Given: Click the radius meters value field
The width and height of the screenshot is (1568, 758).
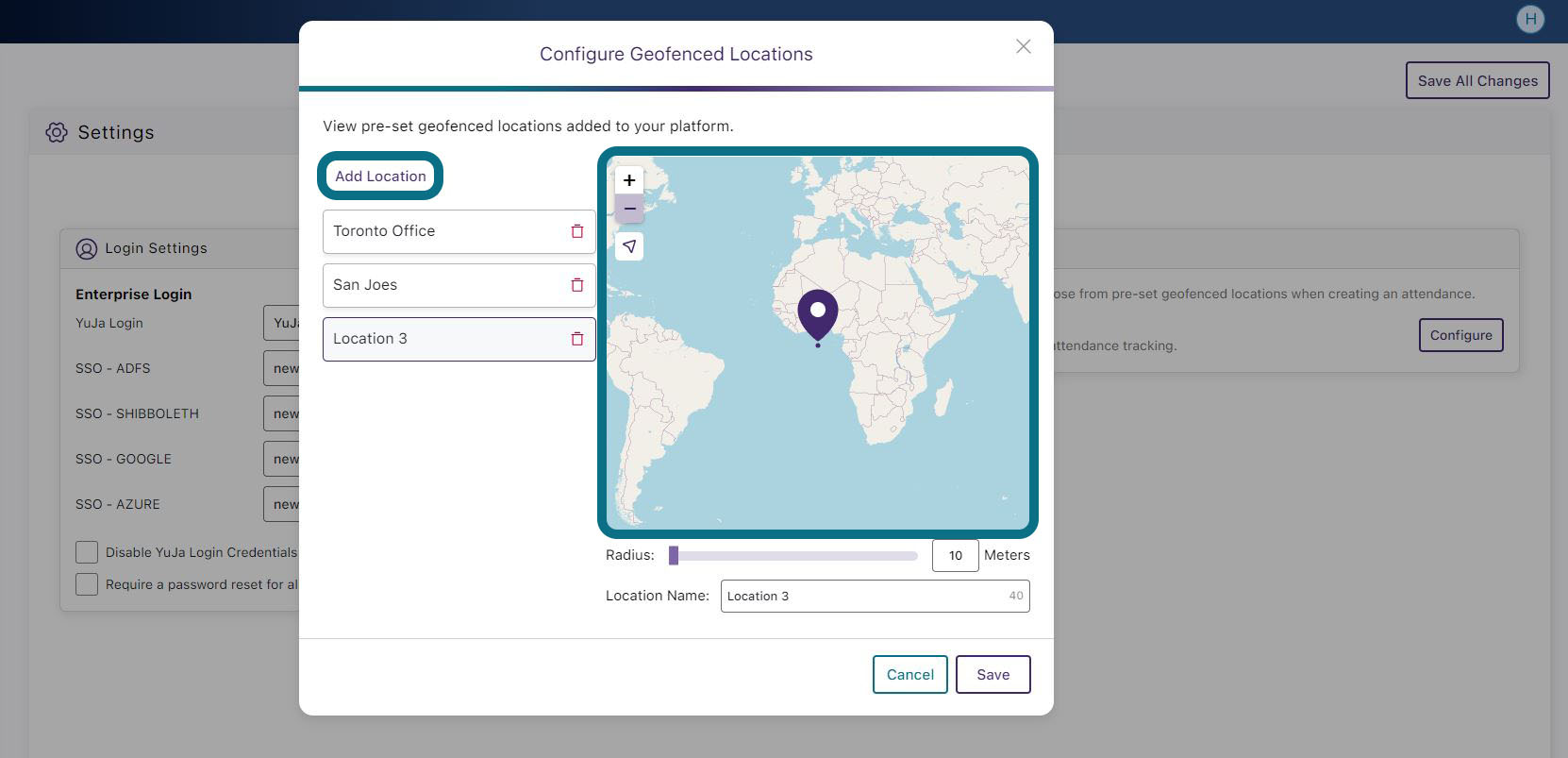Looking at the screenshot, I should pos(956,555).
